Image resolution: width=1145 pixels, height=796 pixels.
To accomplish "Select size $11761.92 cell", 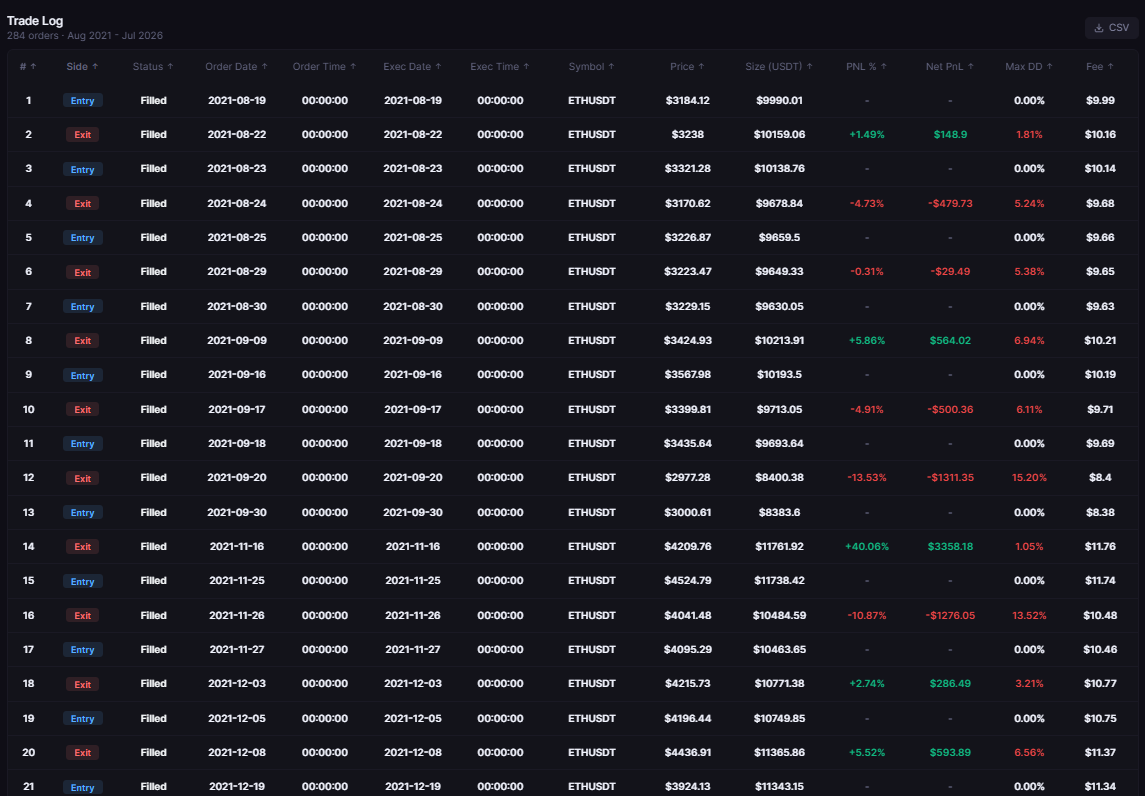I will point(779,546).
